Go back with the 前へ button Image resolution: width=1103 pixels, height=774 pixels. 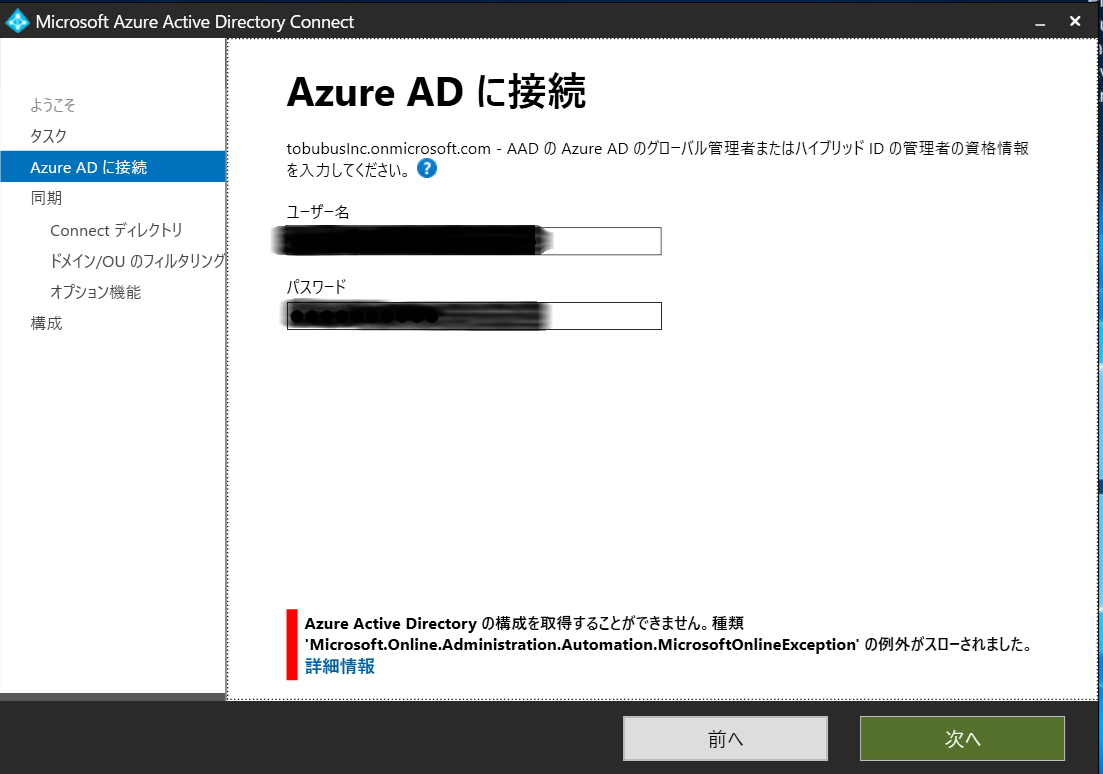tap(725, 739)
